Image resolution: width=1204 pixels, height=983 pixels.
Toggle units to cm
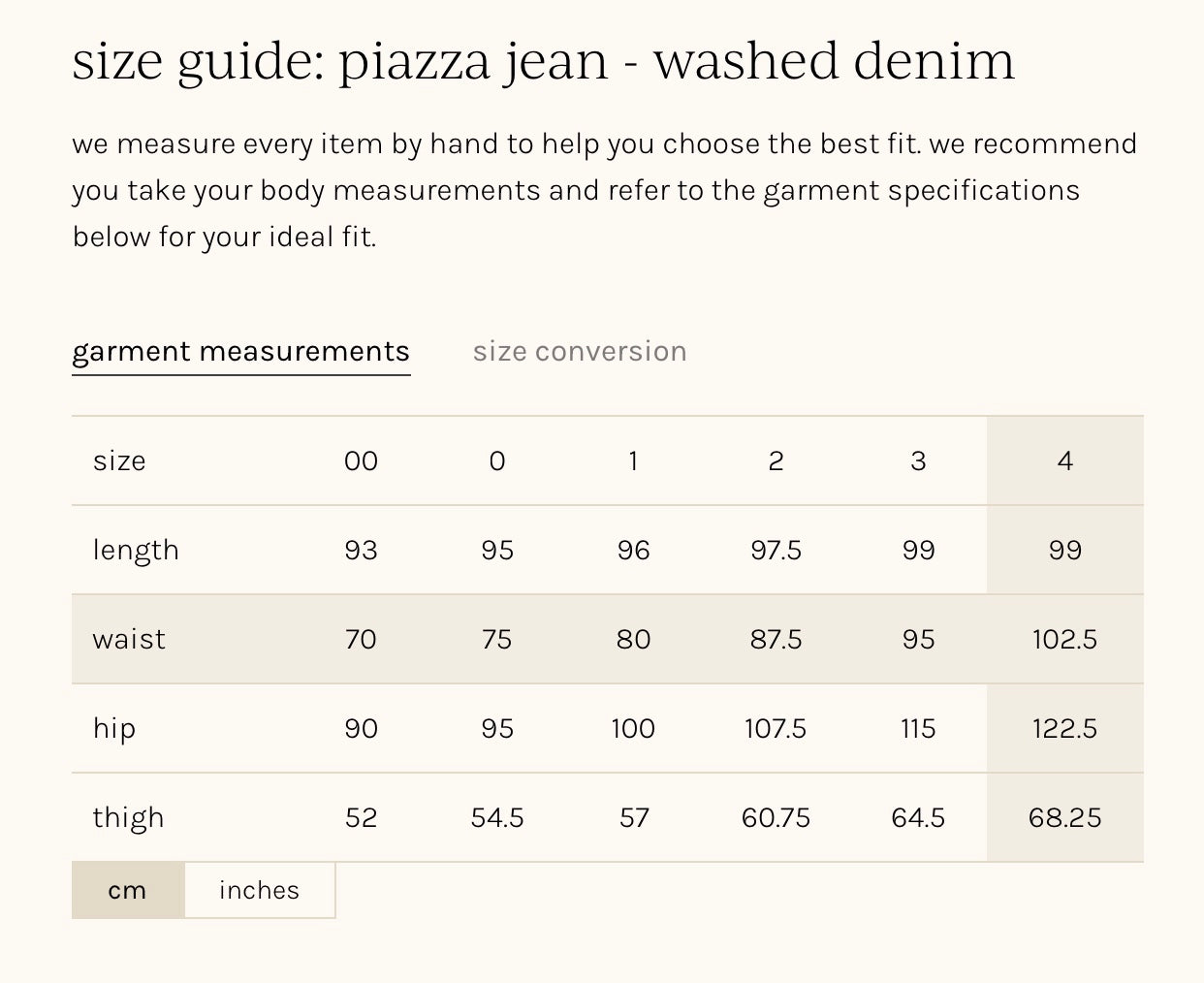coord(127,890)
